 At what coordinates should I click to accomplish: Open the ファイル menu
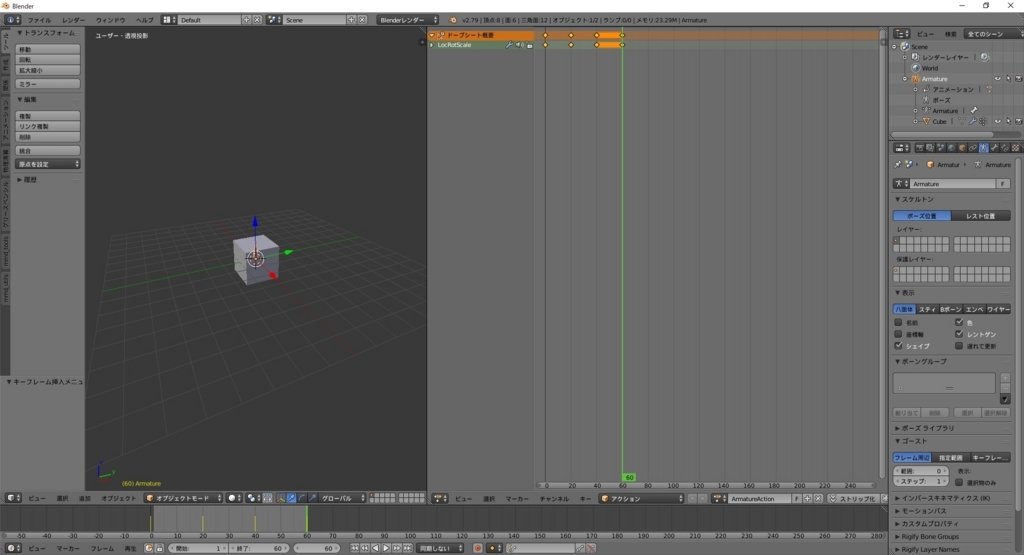pos(39,20)
